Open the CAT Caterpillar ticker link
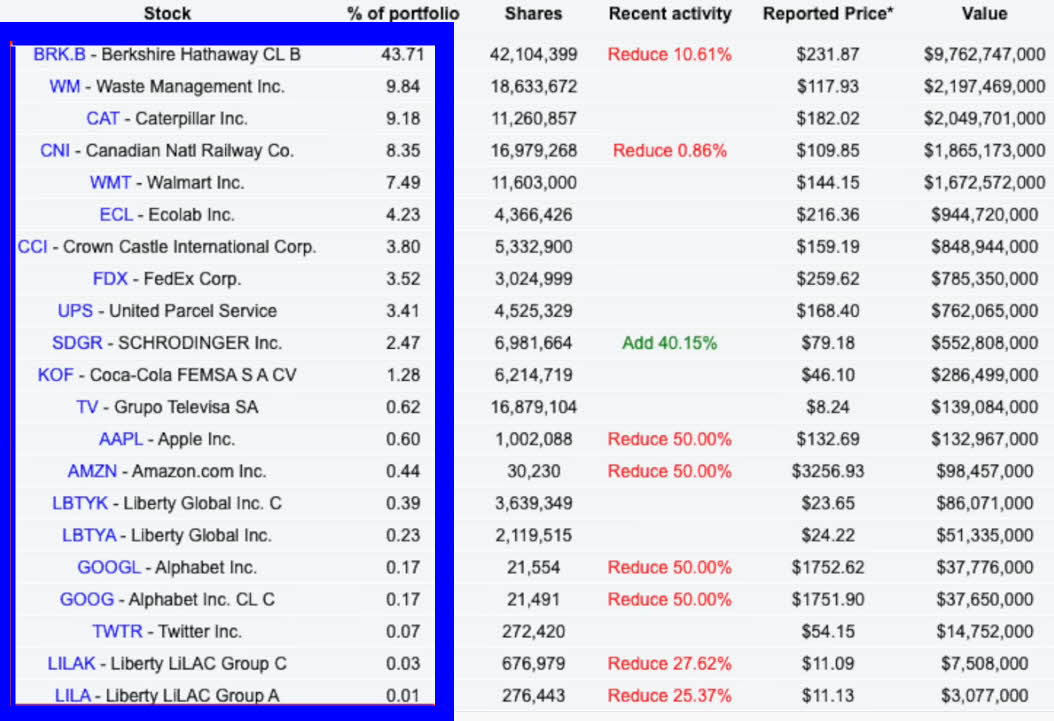 103,118
